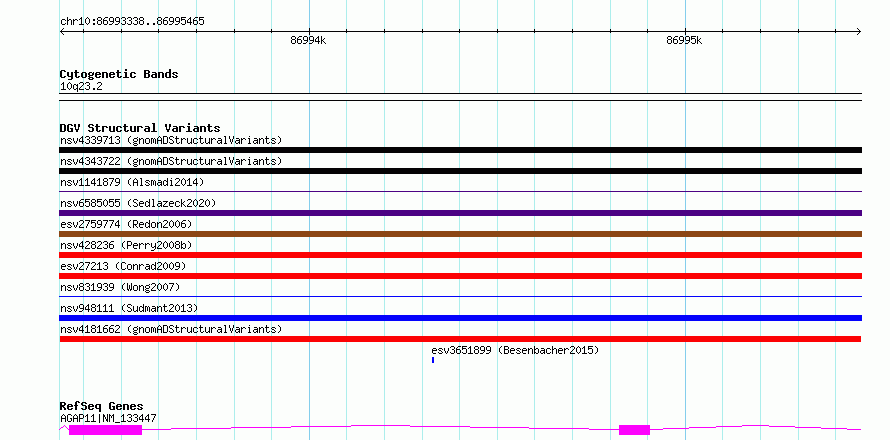
Task: Click the DGV Structural Variants track heading
Action: click(x=140, y=128)
